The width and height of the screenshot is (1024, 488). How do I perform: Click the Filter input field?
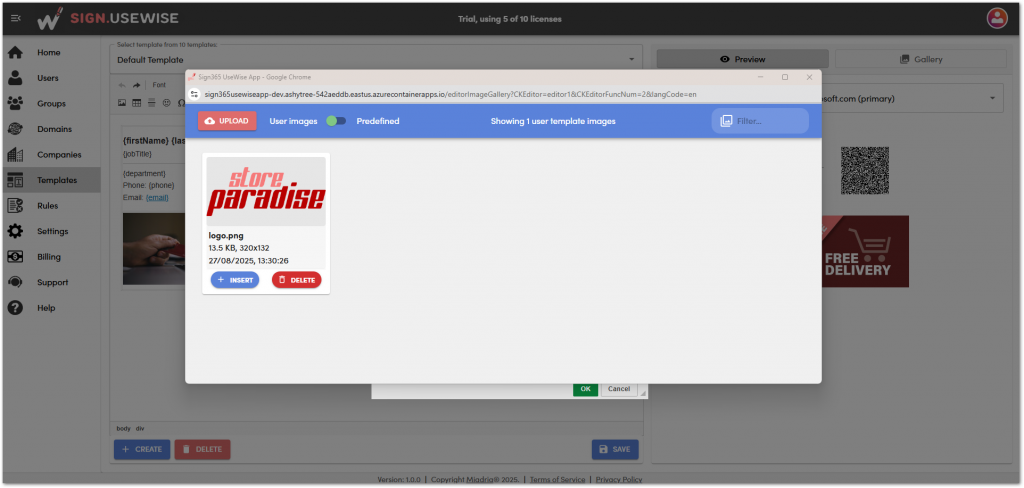pos(767,121)
